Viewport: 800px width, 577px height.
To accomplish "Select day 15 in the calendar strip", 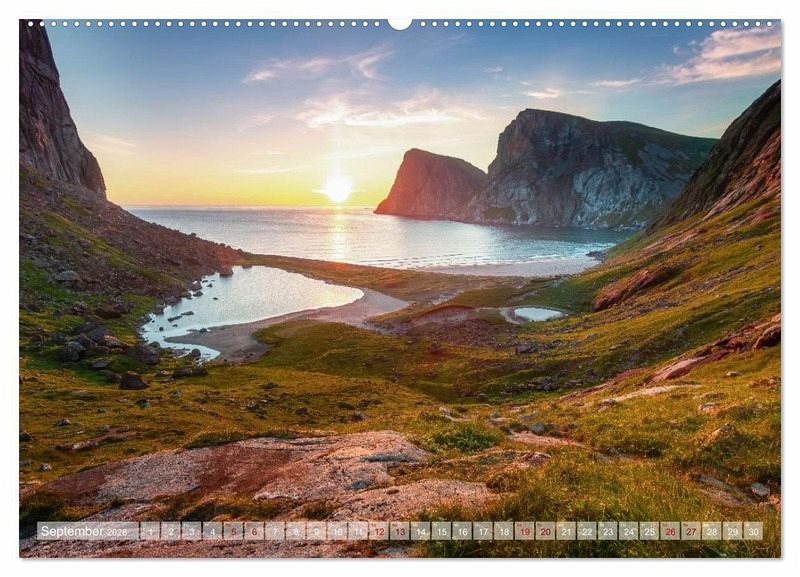I will (x=441, y=531).
